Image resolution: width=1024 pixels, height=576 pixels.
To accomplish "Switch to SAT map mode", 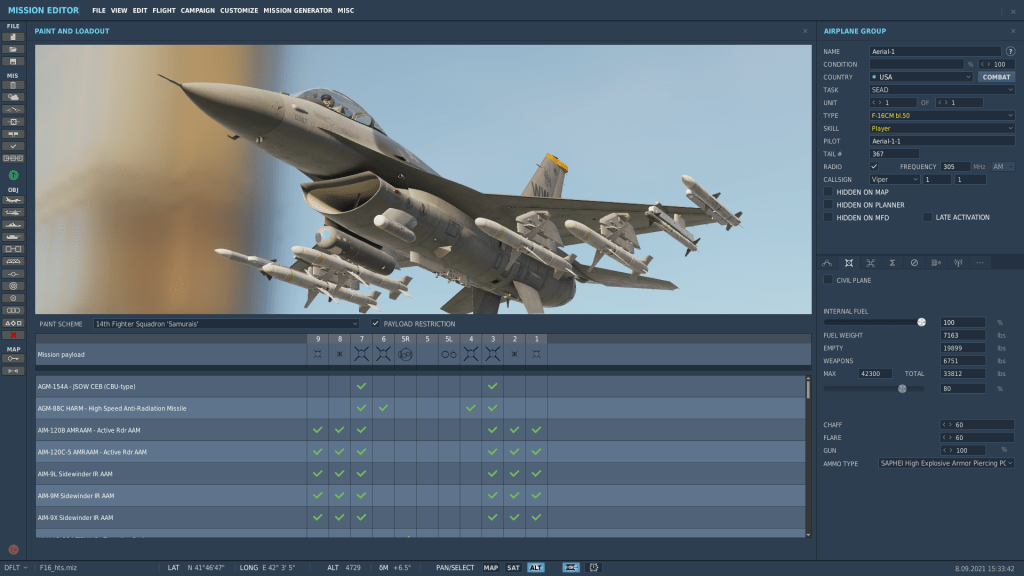I will 513,568.
